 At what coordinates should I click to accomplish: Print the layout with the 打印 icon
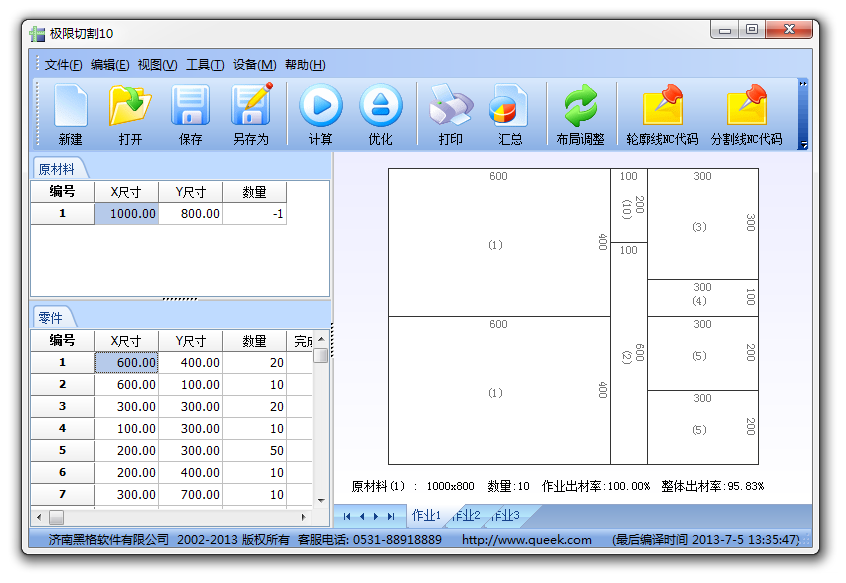coord(451,114)
